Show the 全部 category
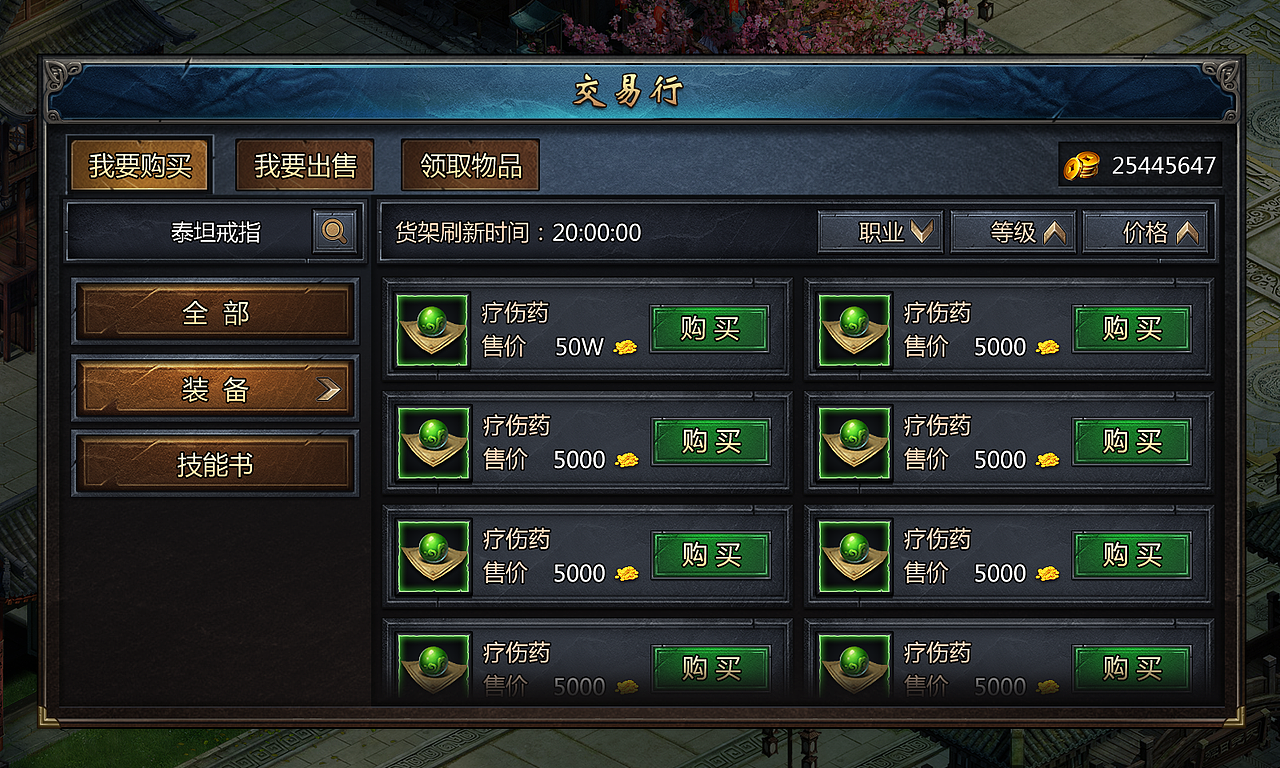The width and height of the screenshot is (1280, 768). click(x=215, y=313)
